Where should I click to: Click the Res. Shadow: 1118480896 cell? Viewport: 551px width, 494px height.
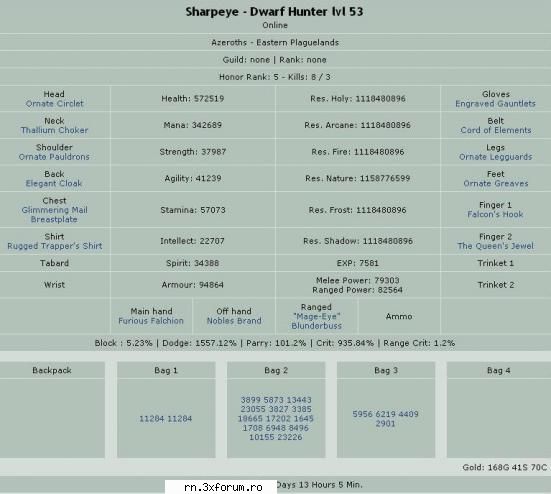click(x=358, y=241)
